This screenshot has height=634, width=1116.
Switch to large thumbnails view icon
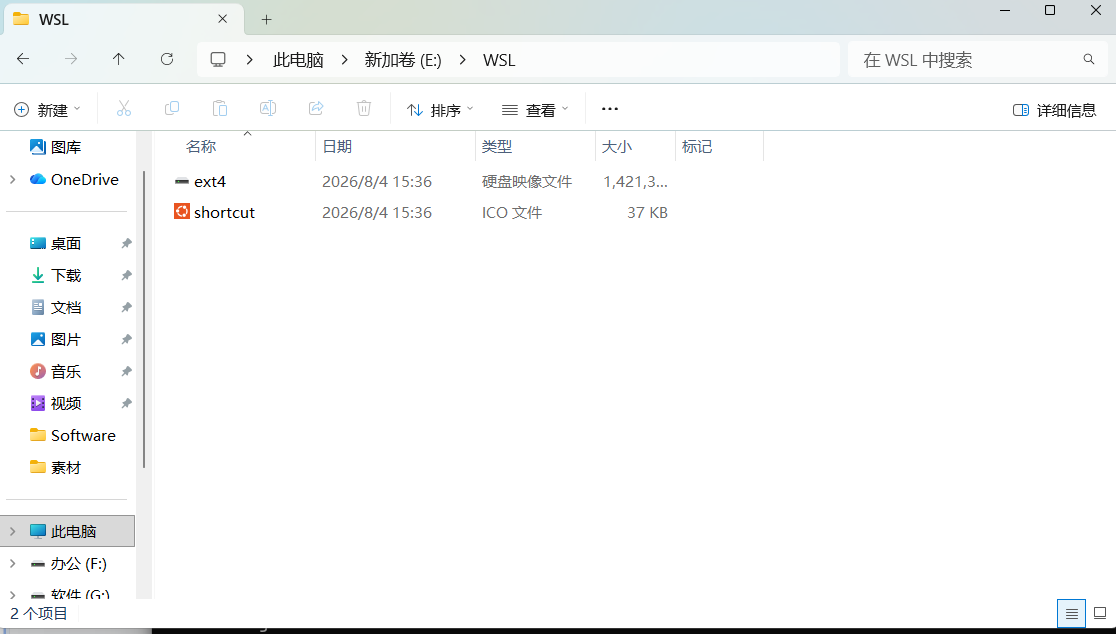pos(1100,613)
